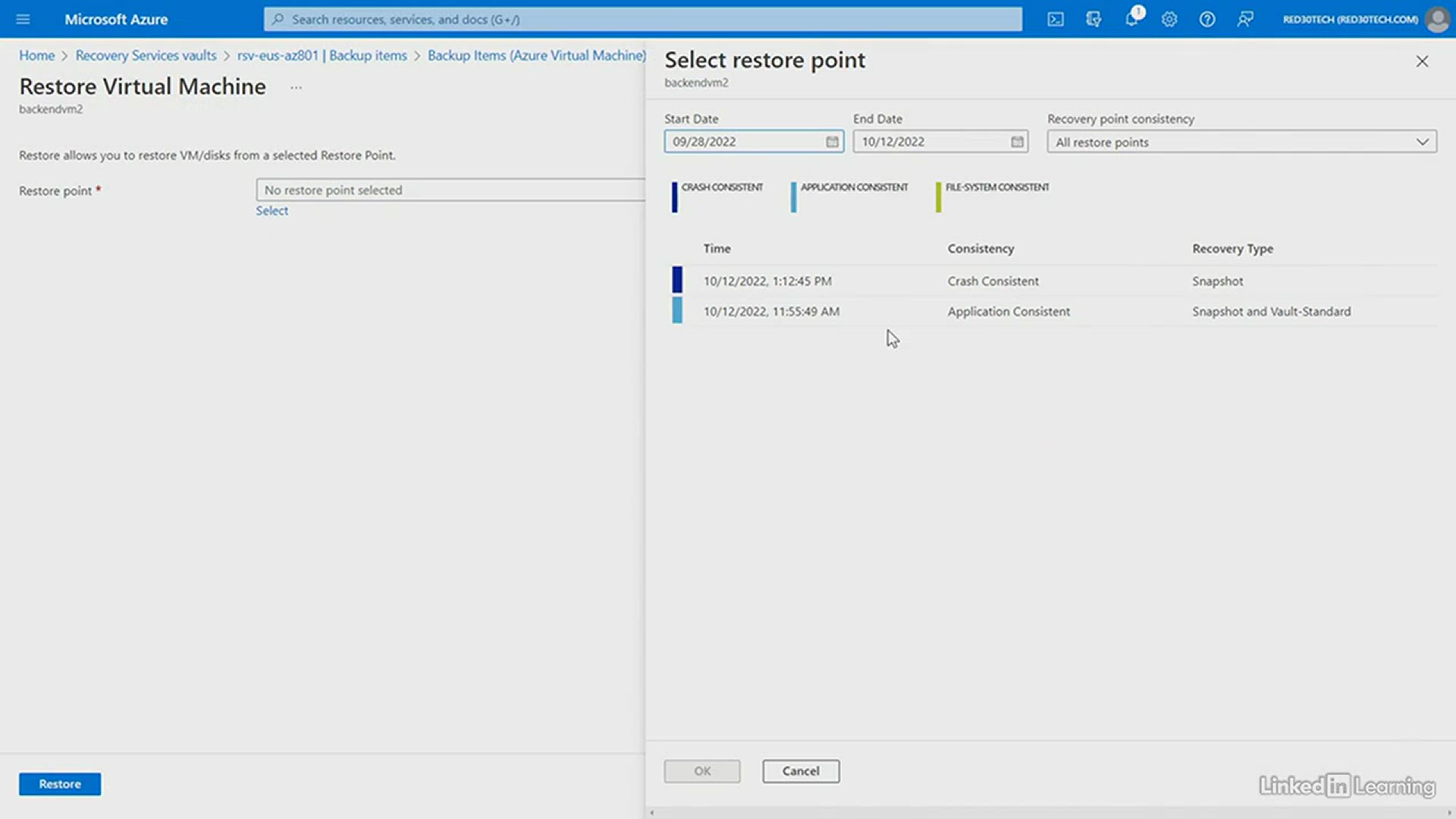Go to Home breadcrumb
This screenshot has height=819, width=1456.
pos(36,55)
